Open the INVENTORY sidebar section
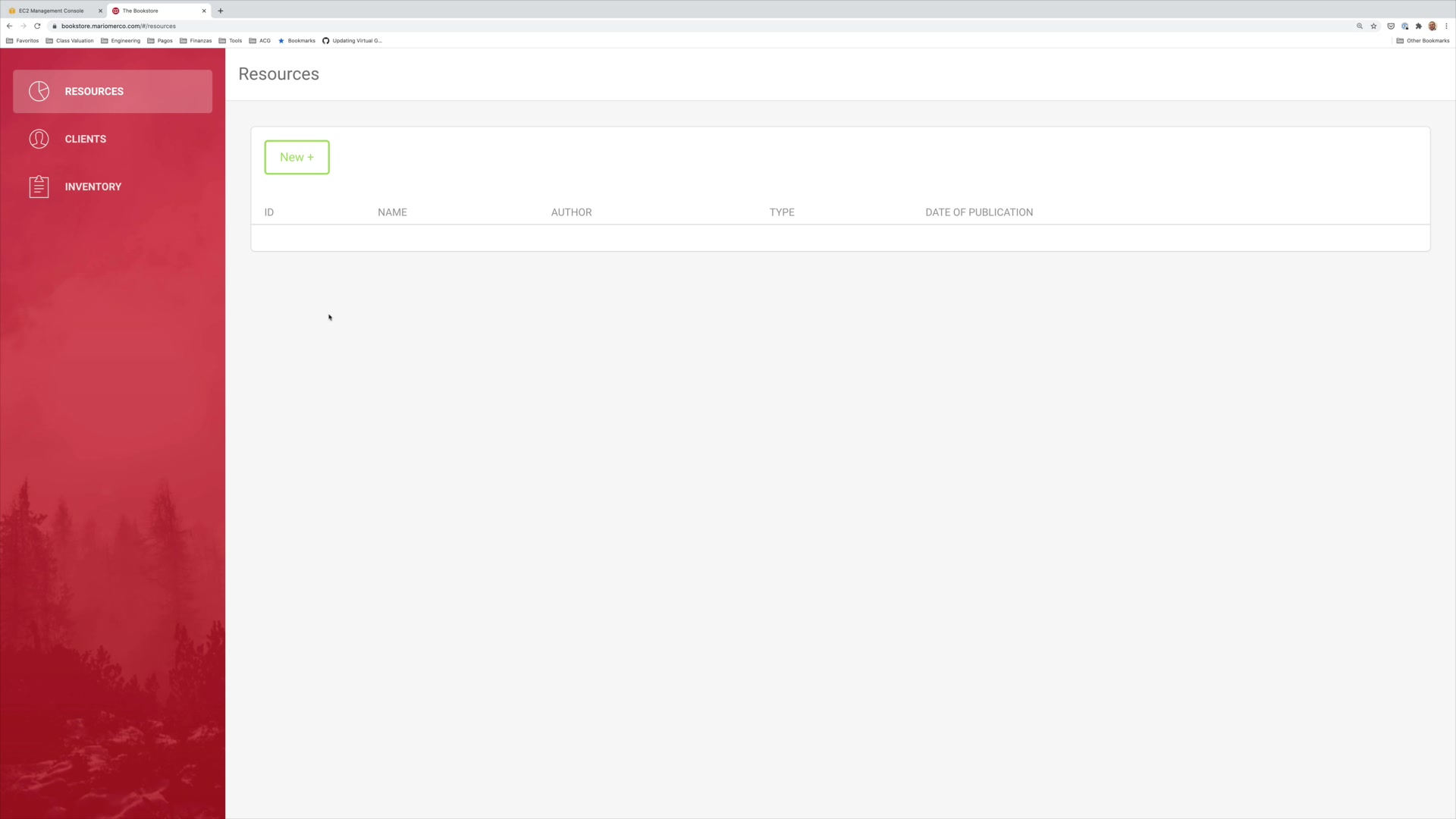This screenshot has width=1456, height=819. click(93, 187)
